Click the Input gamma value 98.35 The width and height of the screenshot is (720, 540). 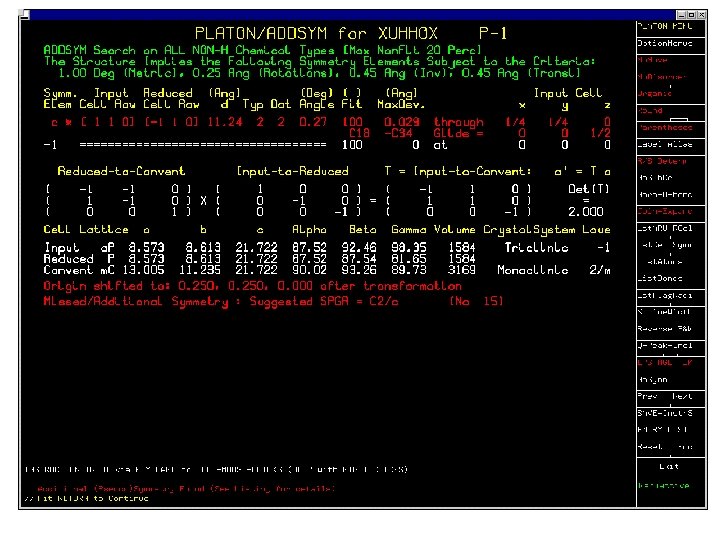pyautogui.click(x=409, y=248)
